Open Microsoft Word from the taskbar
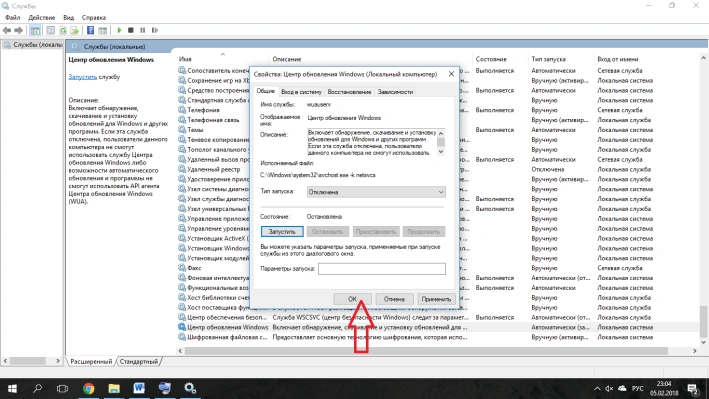The height and width of the screenshot is (399, 709). [139, 388]
